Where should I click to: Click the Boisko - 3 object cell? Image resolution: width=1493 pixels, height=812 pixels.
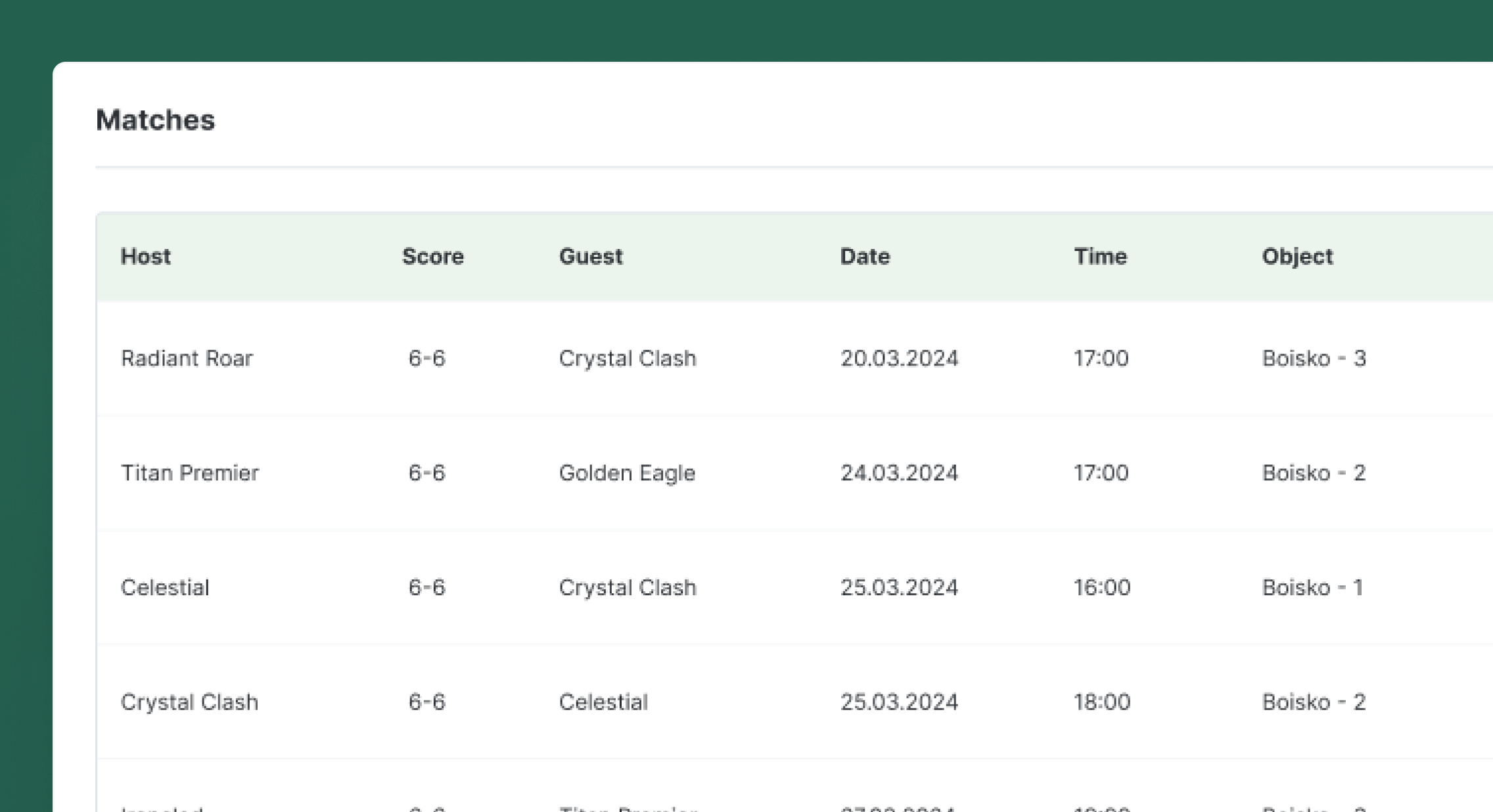pos(1313,358)
